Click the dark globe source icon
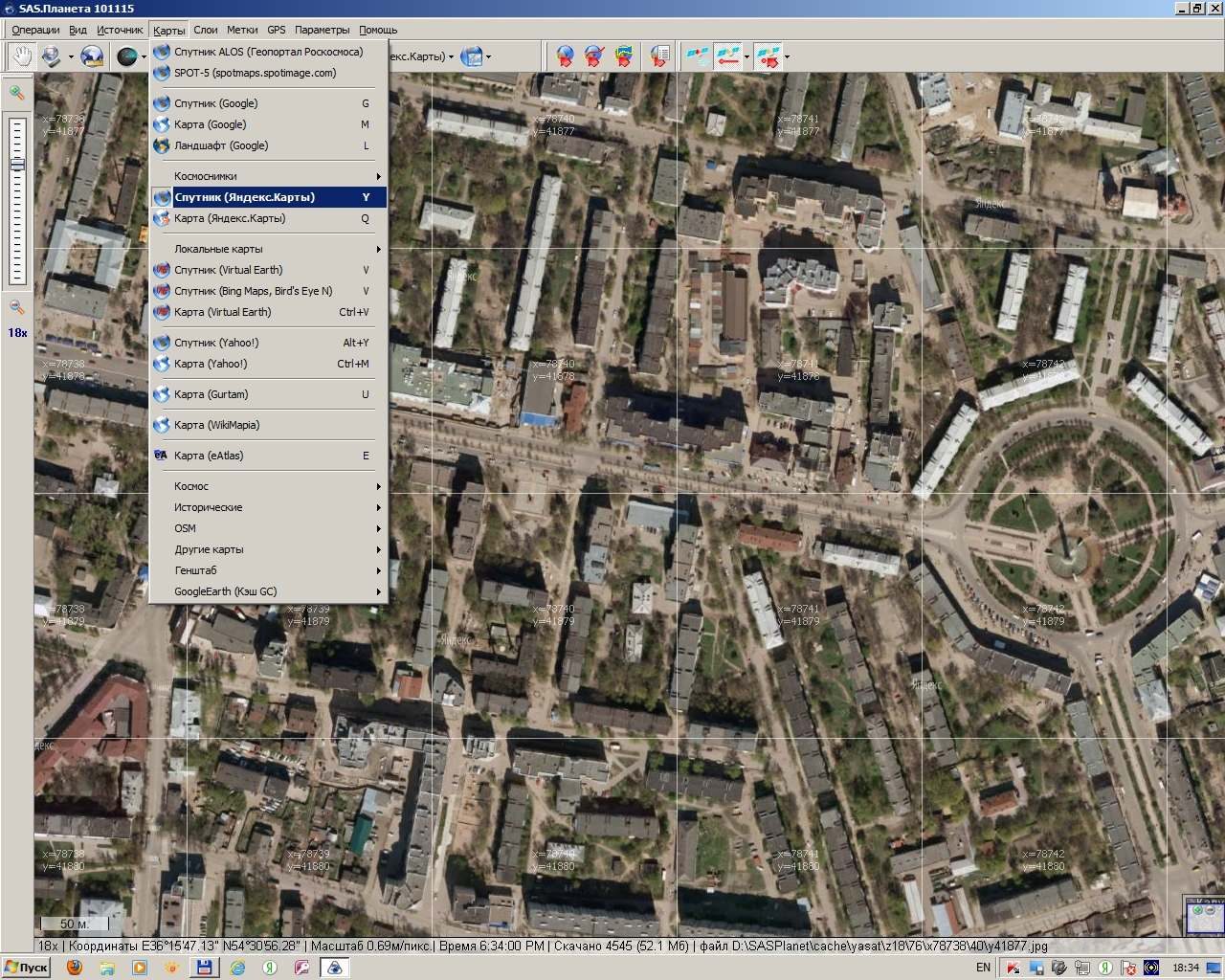This screenshot has width=1225, height=980. point(126,56)
